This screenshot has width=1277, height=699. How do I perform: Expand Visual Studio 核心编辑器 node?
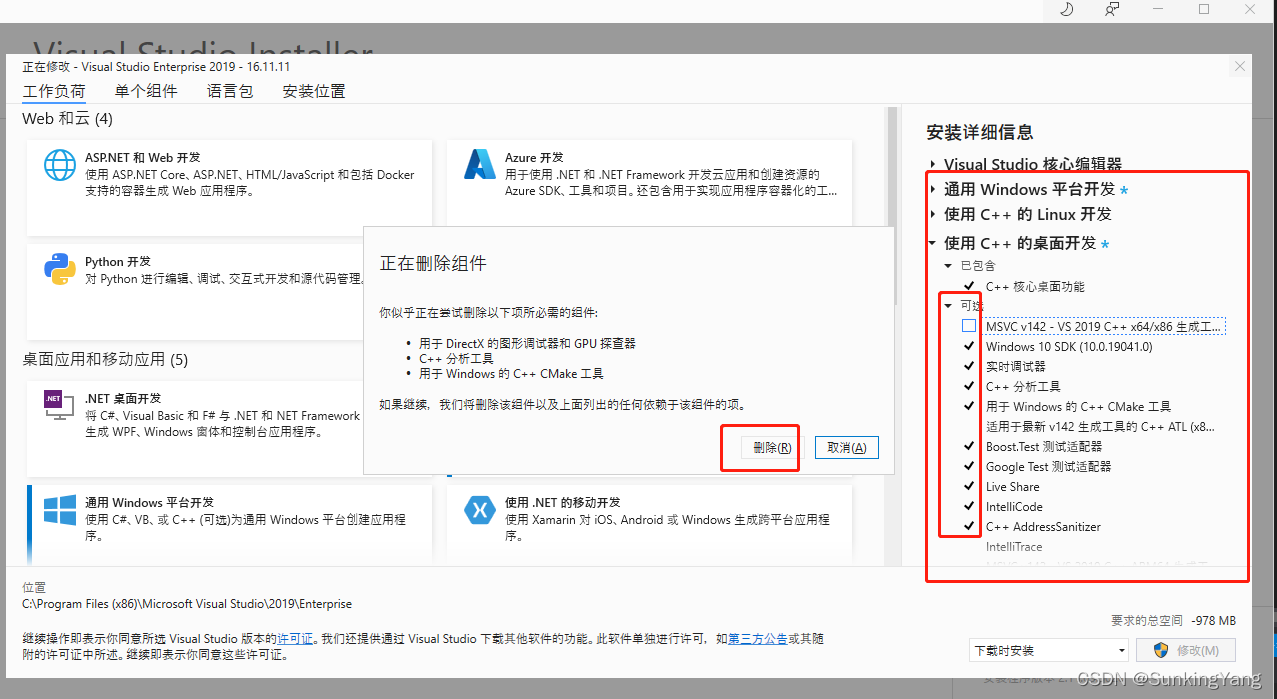(x=933, y=164)
